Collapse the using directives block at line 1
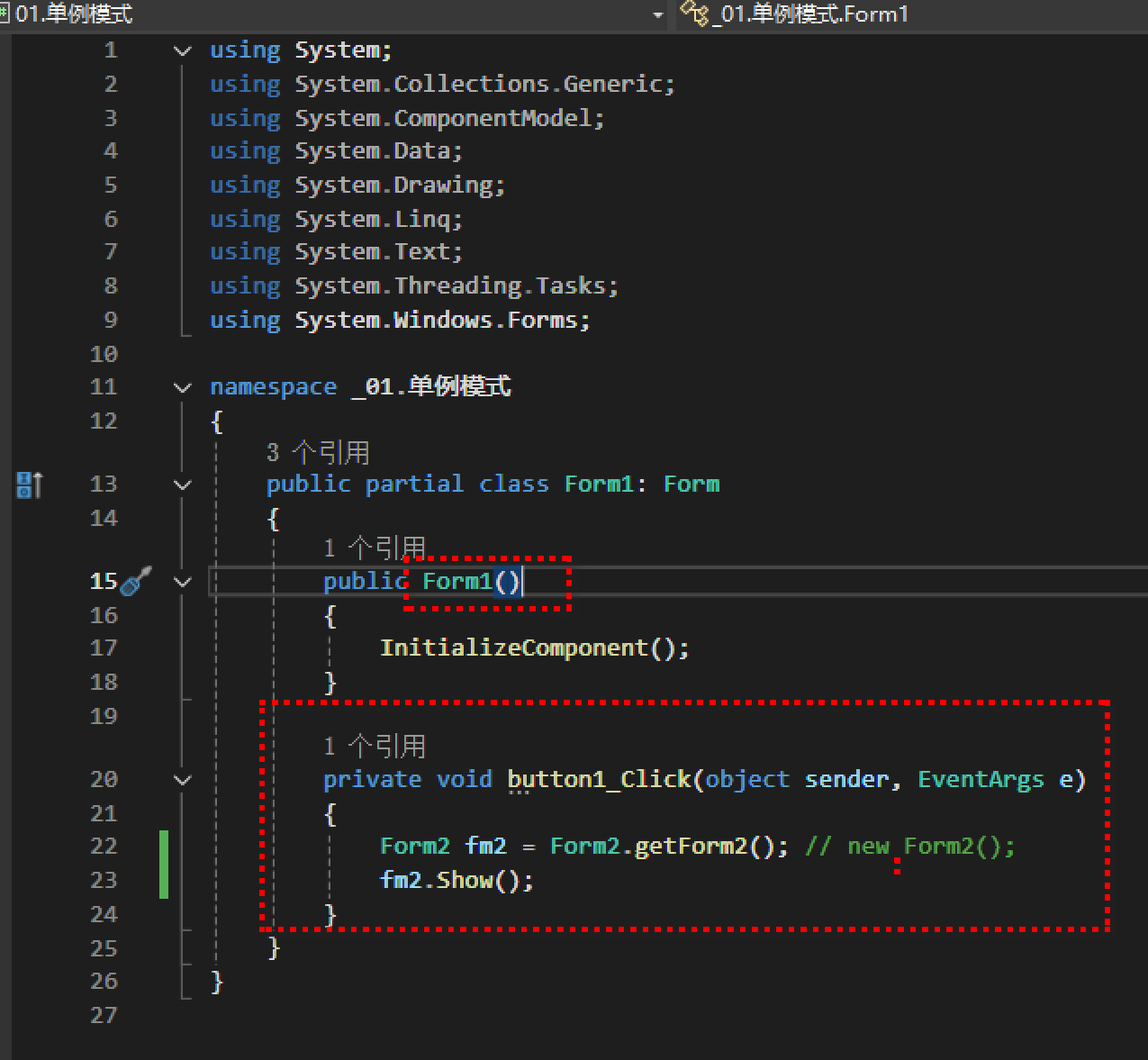1148x1060 pixels. tap(183, 51)
